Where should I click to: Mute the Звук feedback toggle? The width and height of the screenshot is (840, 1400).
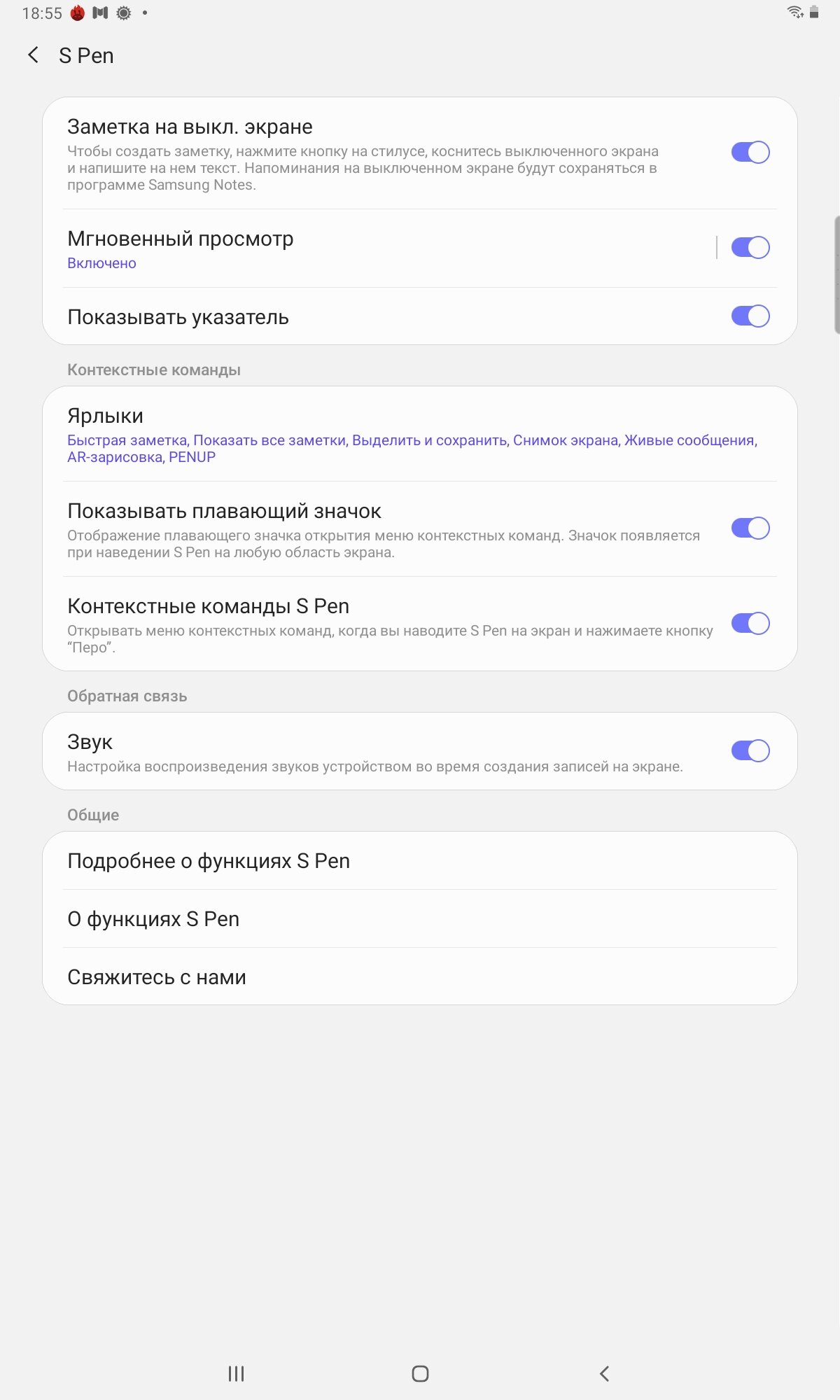click(750, 750)
